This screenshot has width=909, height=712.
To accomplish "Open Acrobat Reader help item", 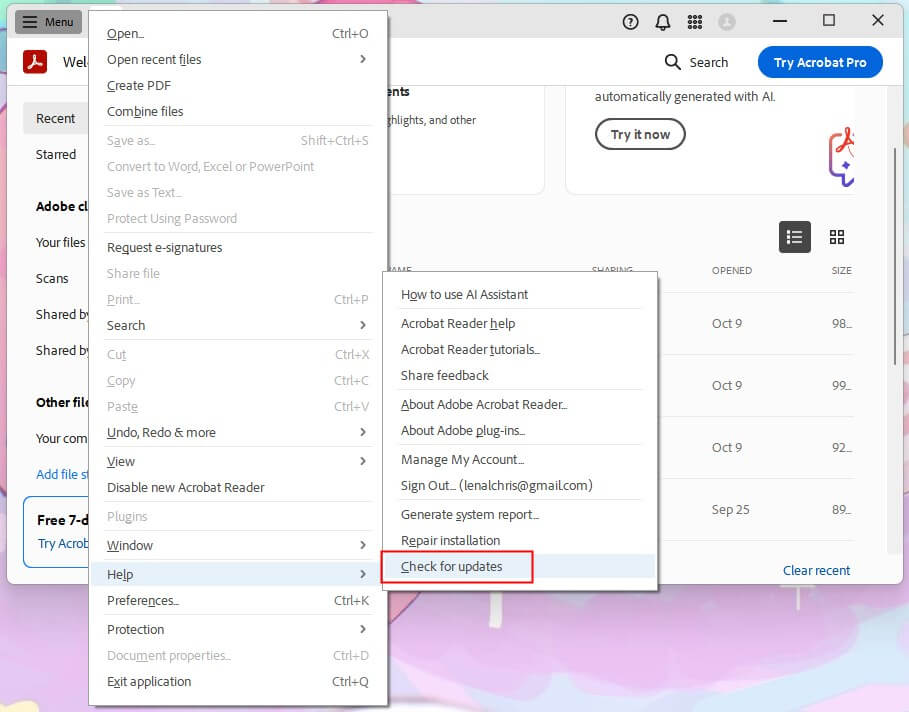I will tap(520, 324).
